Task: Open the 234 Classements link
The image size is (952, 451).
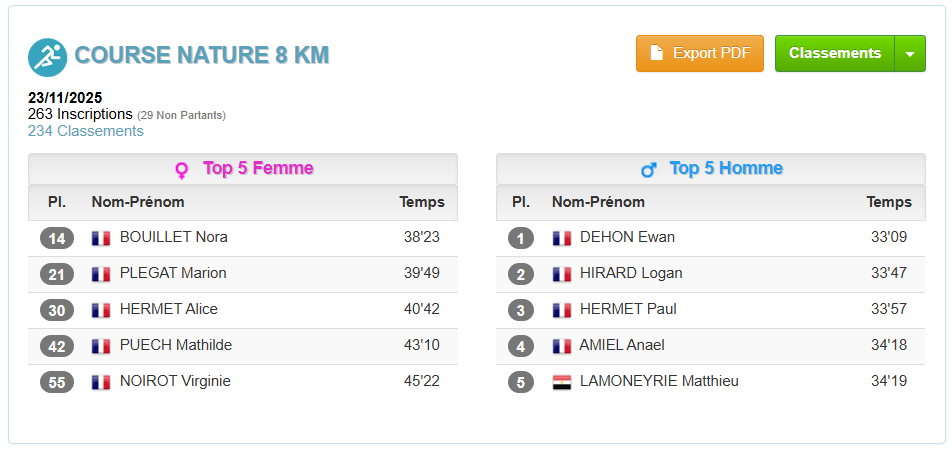Action: [85, 131]
